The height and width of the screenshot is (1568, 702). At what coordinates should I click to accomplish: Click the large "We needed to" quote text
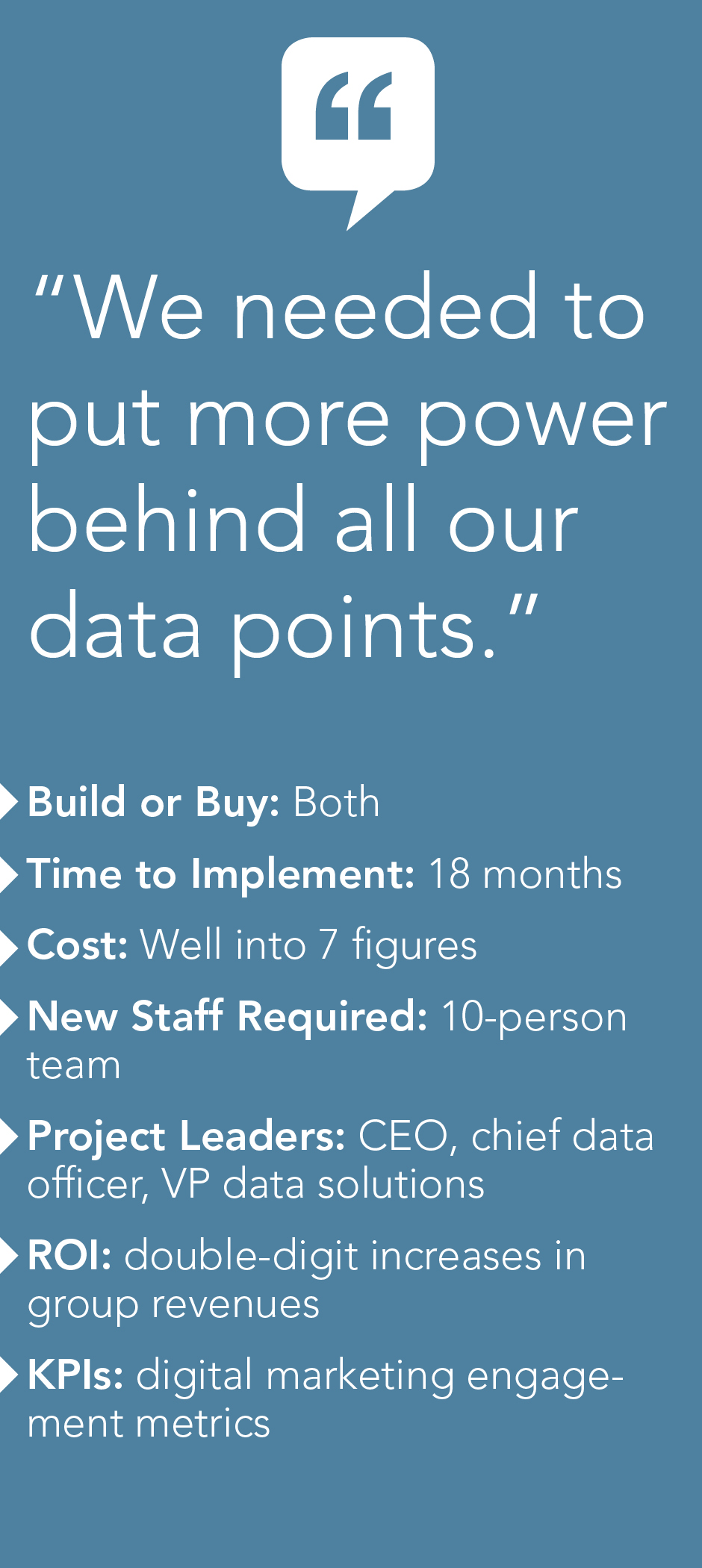pyautogui.click(x=340, y=308)
